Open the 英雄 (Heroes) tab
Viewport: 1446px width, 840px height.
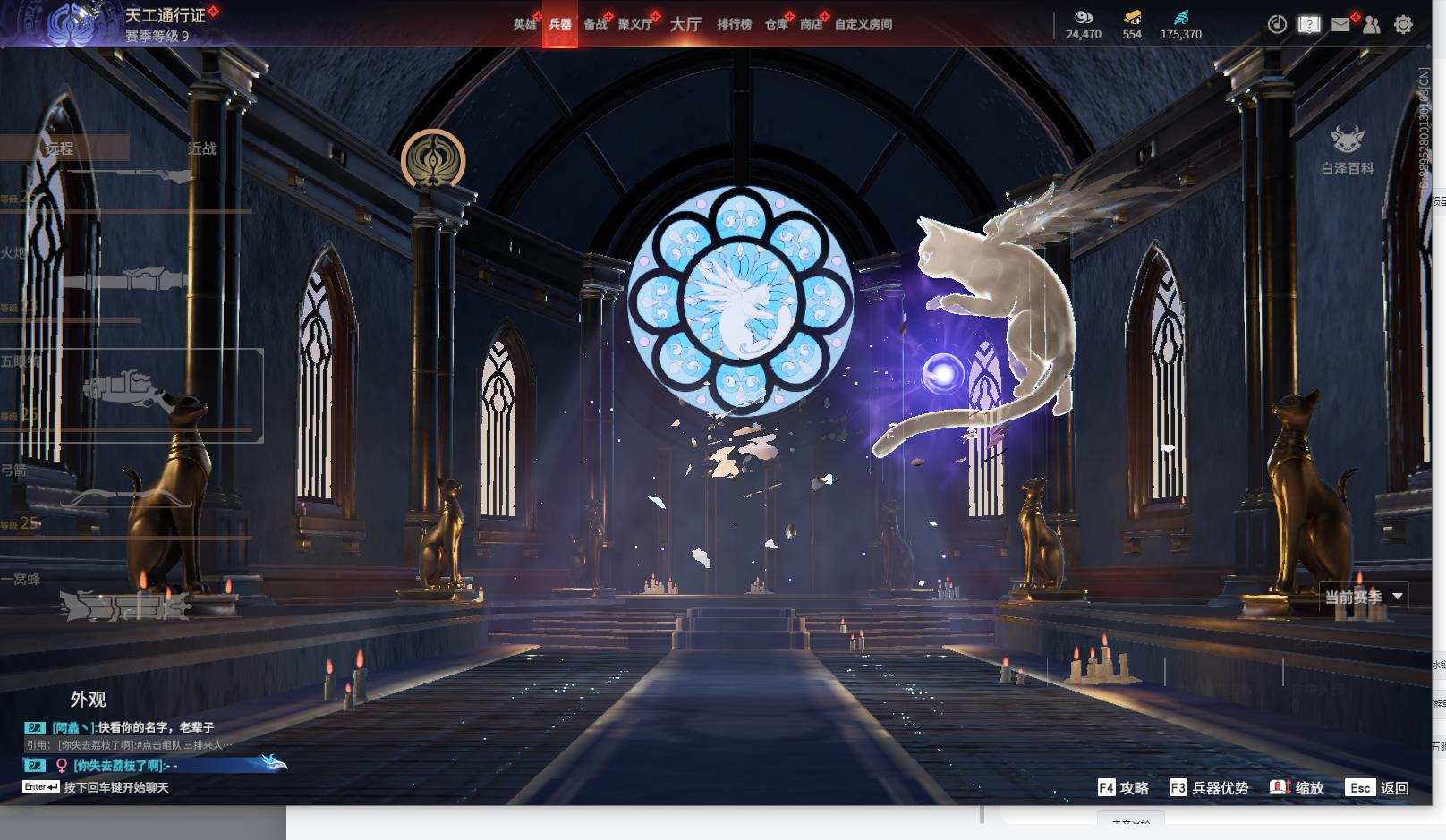[524, 24]
